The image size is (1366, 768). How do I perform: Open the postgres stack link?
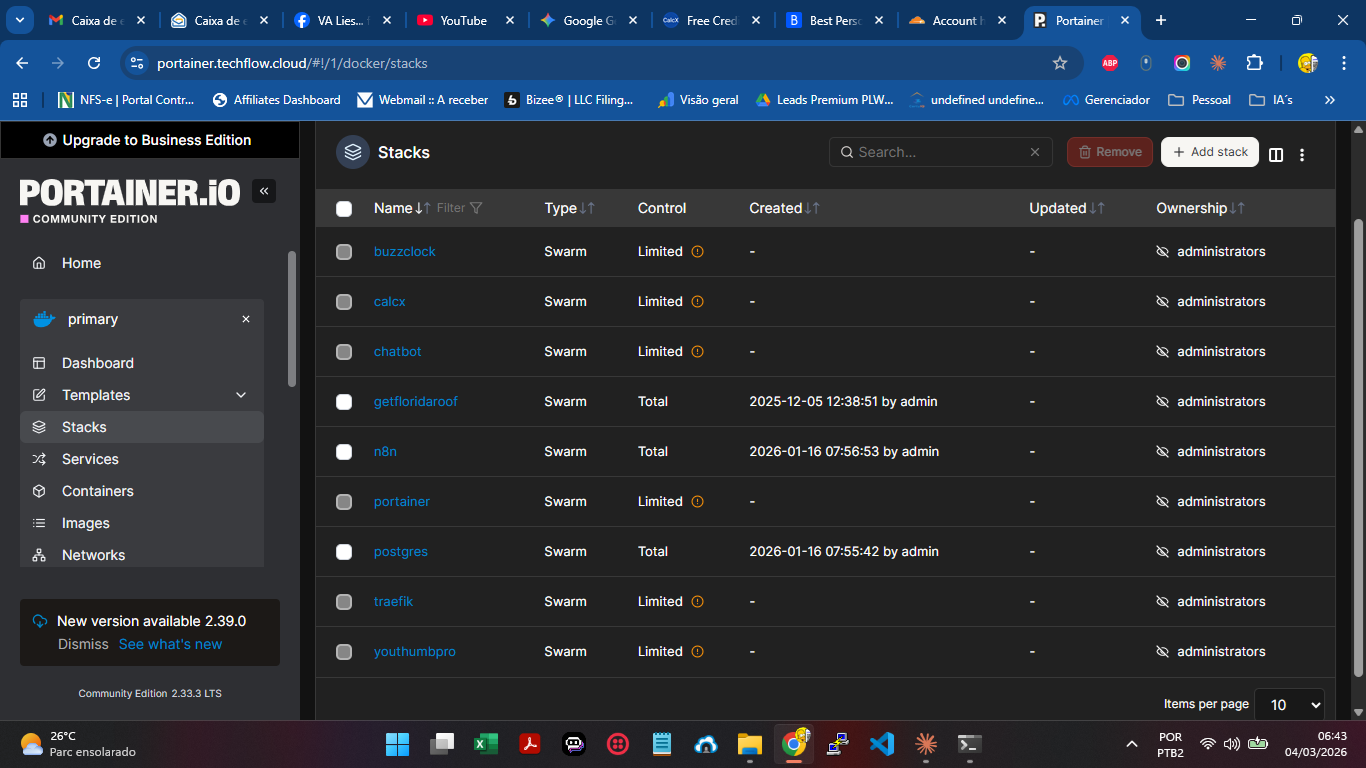pyautogui.click(x=400, y=552)
